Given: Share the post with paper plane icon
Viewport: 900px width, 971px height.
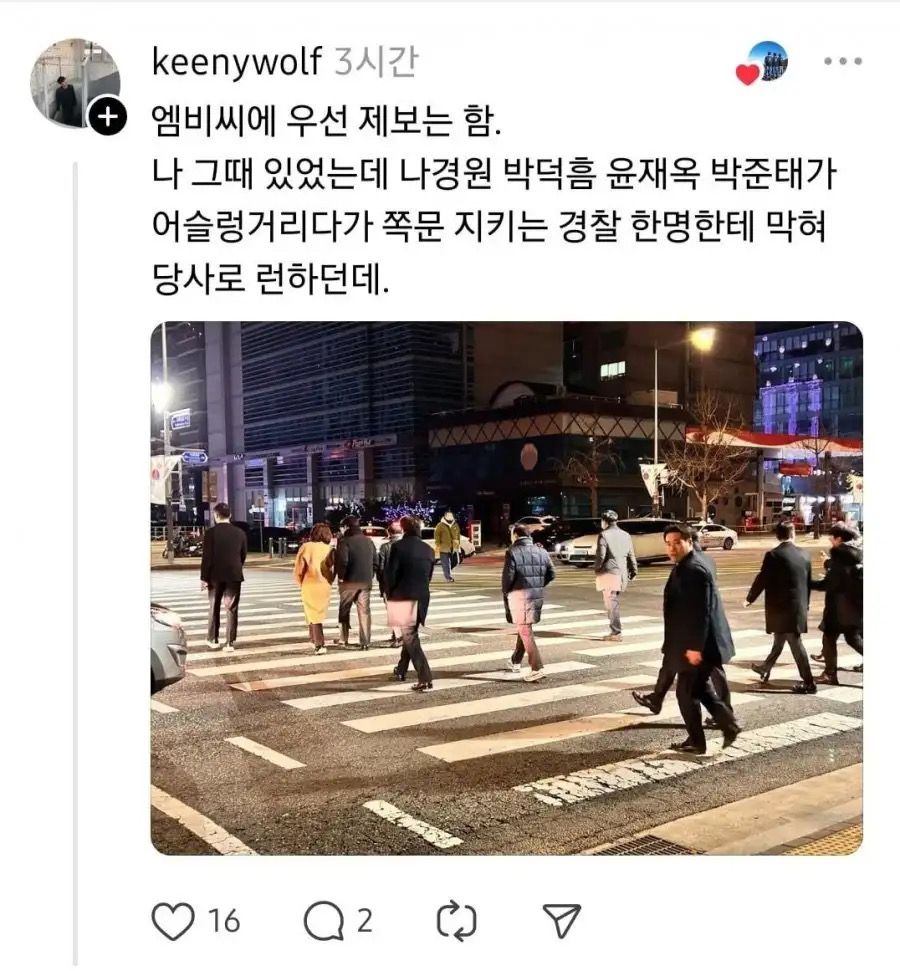Looking at the screenshot, I should coord(562,921).
